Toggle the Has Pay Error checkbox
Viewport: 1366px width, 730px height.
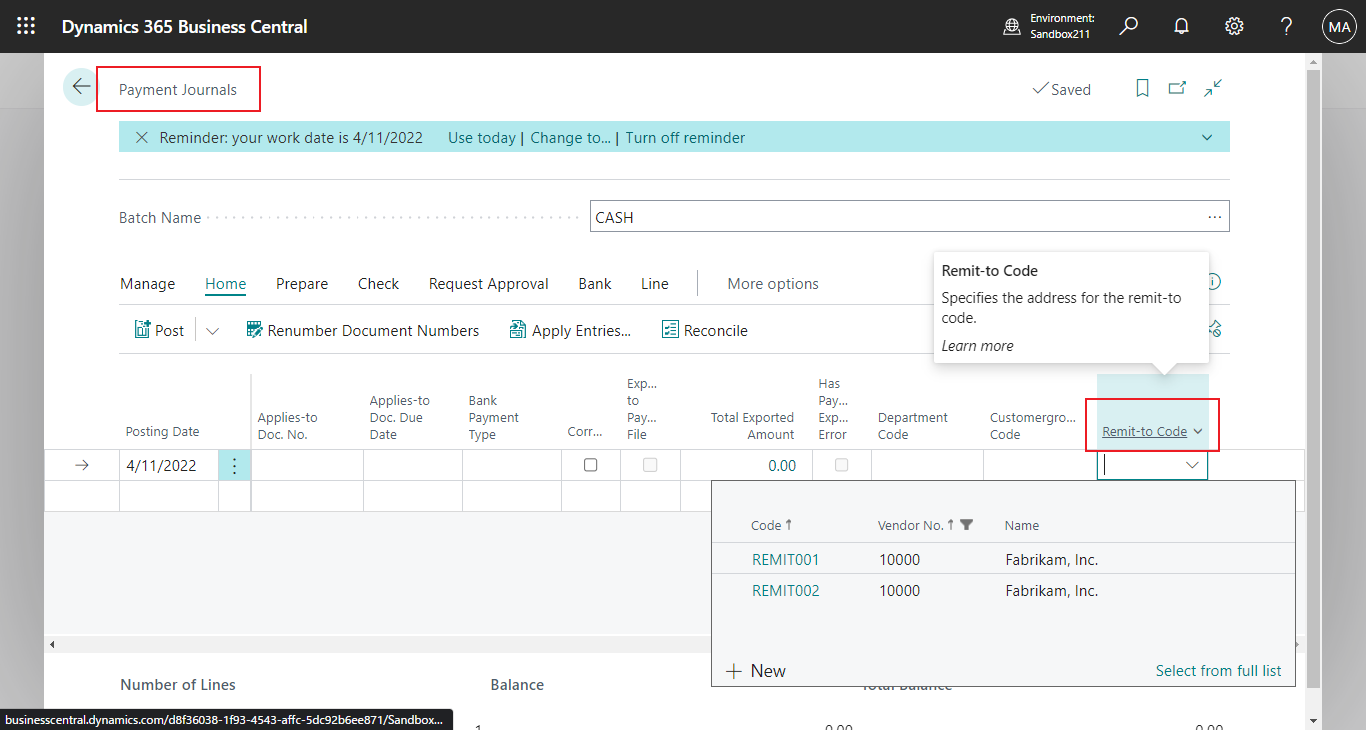point(841,464)
